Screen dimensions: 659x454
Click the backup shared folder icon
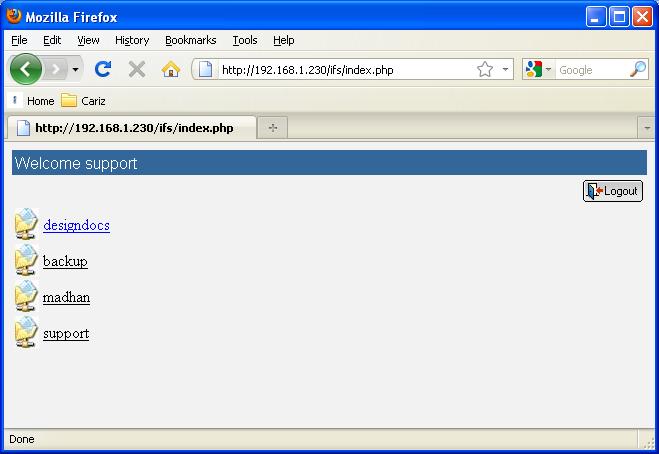pyautogui.click(x=26, y=260)
